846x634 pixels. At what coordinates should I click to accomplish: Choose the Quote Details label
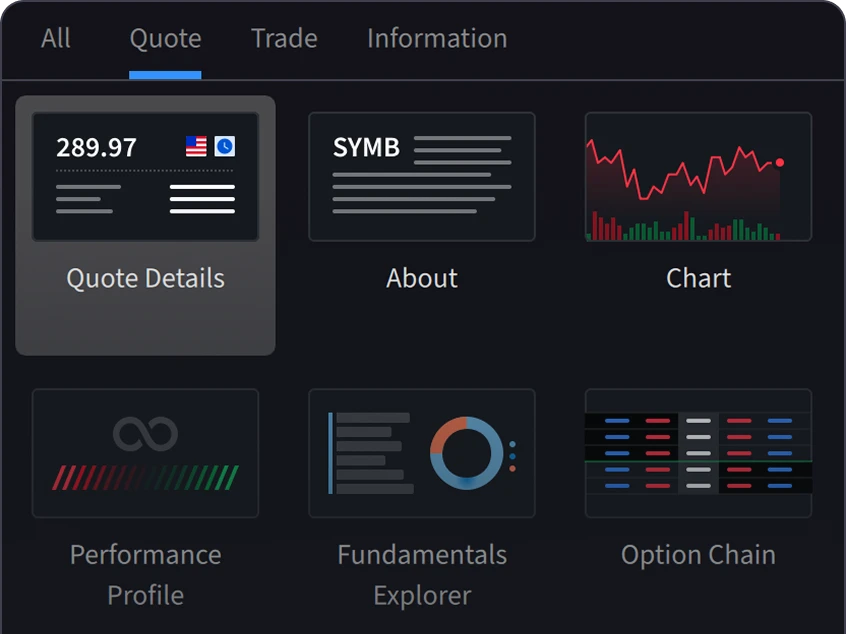145,278
